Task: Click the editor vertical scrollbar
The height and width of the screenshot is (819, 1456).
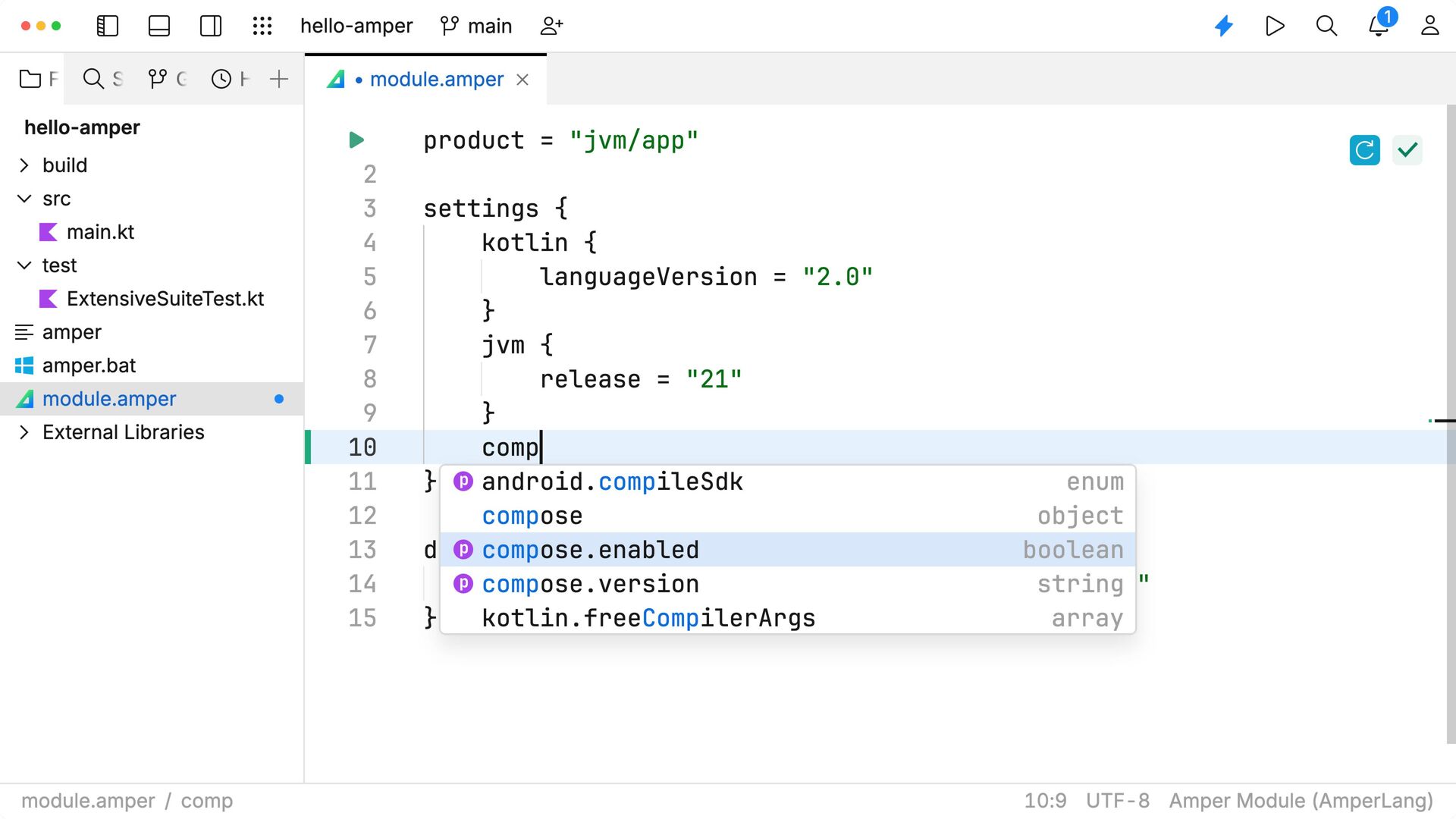Action: tap(1451, 425)
